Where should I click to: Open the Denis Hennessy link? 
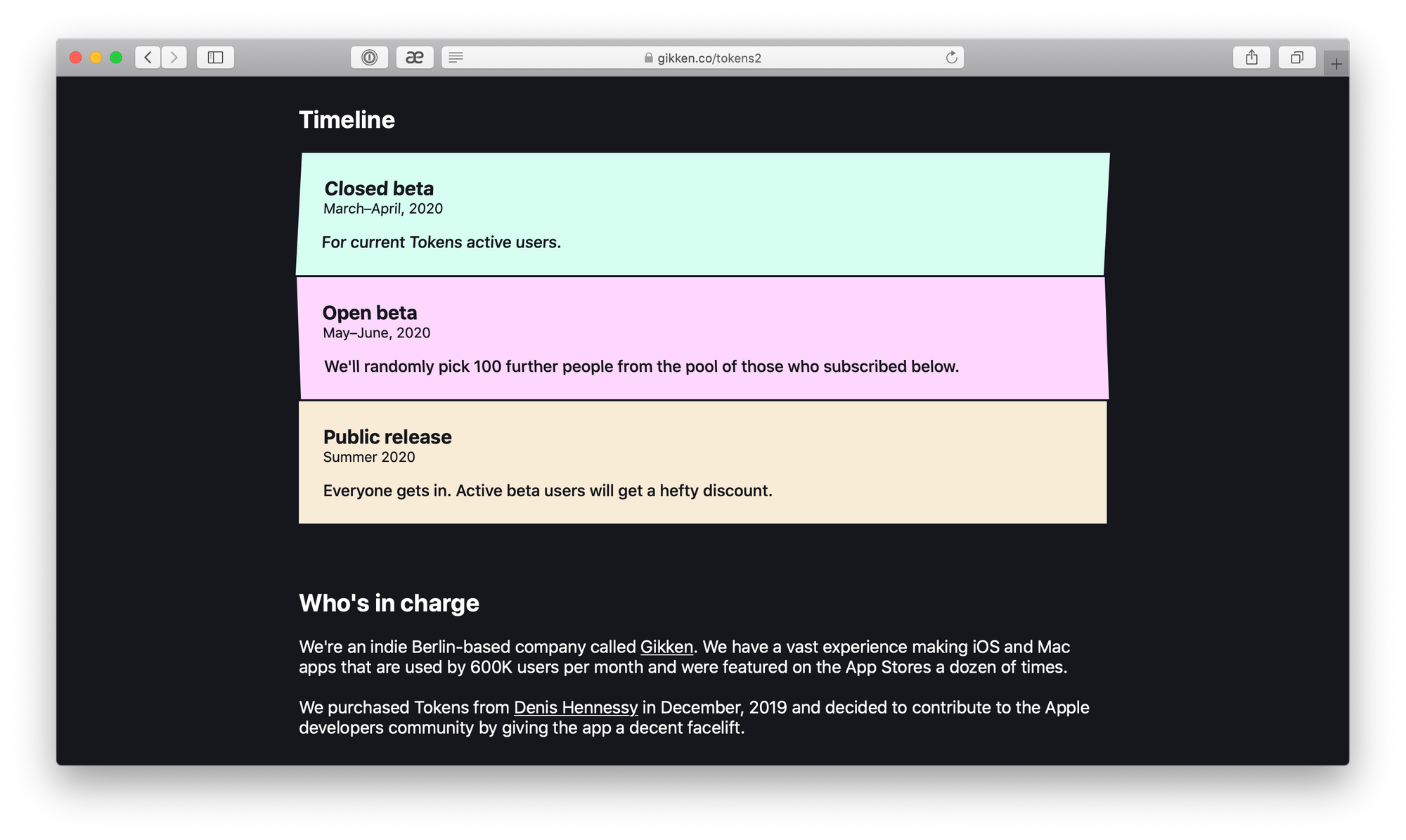[x=576, y=707]
